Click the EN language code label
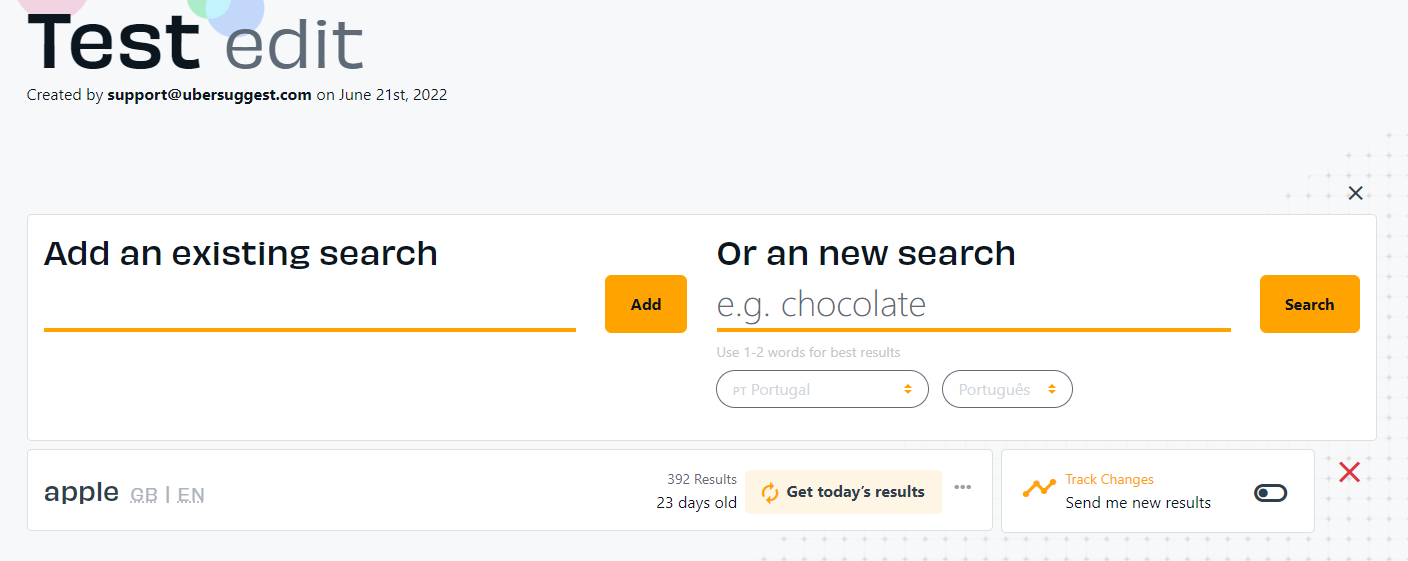Screen dimensions: 1408x561 tap(191, 494)
